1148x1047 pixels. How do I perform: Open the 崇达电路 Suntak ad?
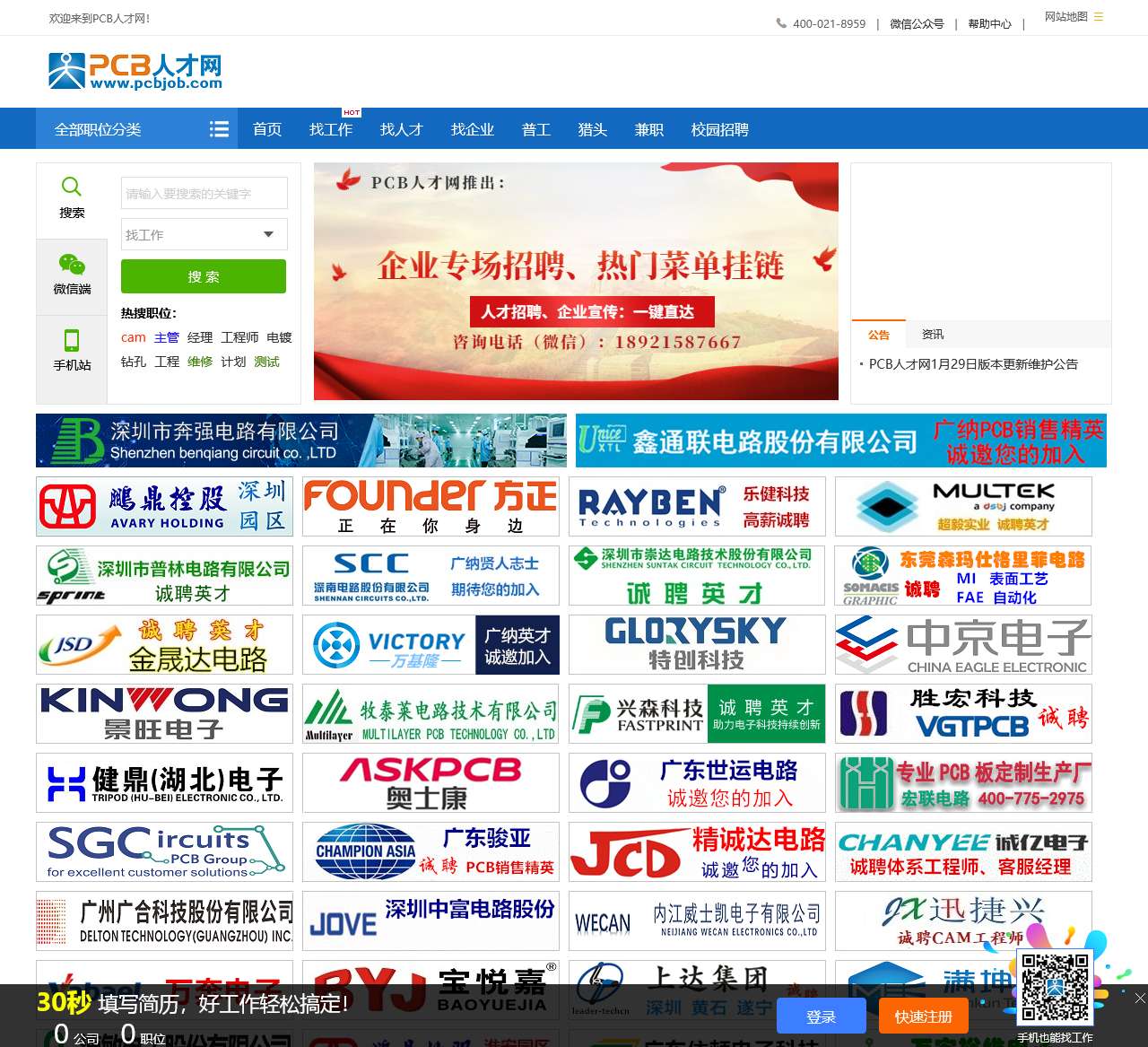tap(697, 576)
